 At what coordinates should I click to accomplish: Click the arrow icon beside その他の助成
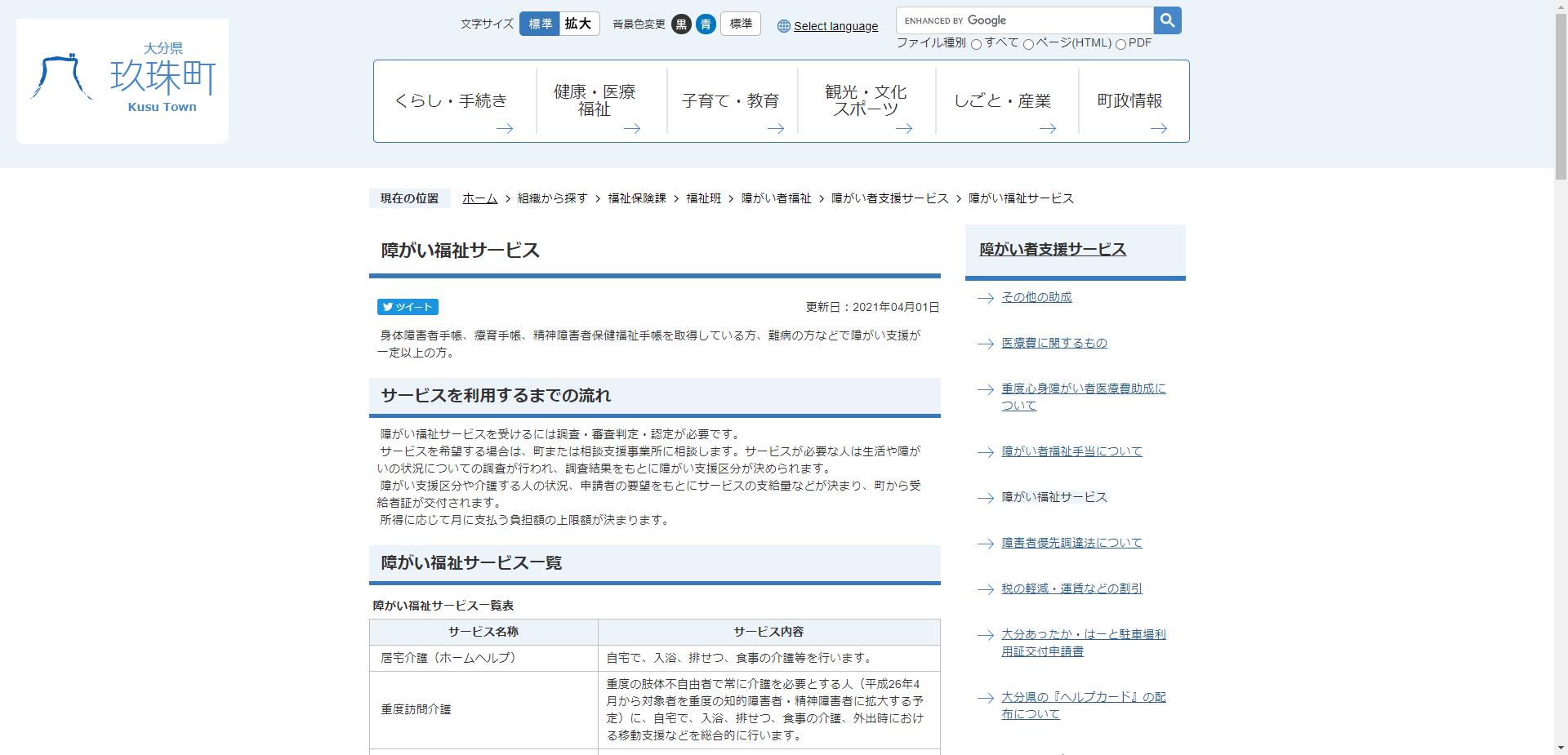pos(983,299)
